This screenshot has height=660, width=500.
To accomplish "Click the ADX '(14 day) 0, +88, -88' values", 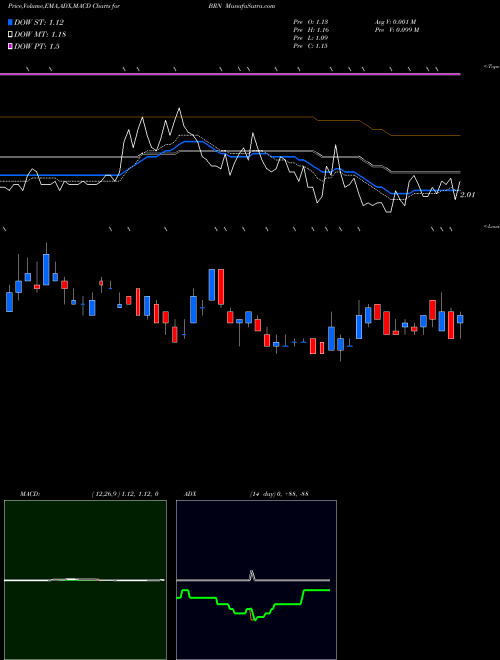I will pyautogui.click(x=279, y=494).
